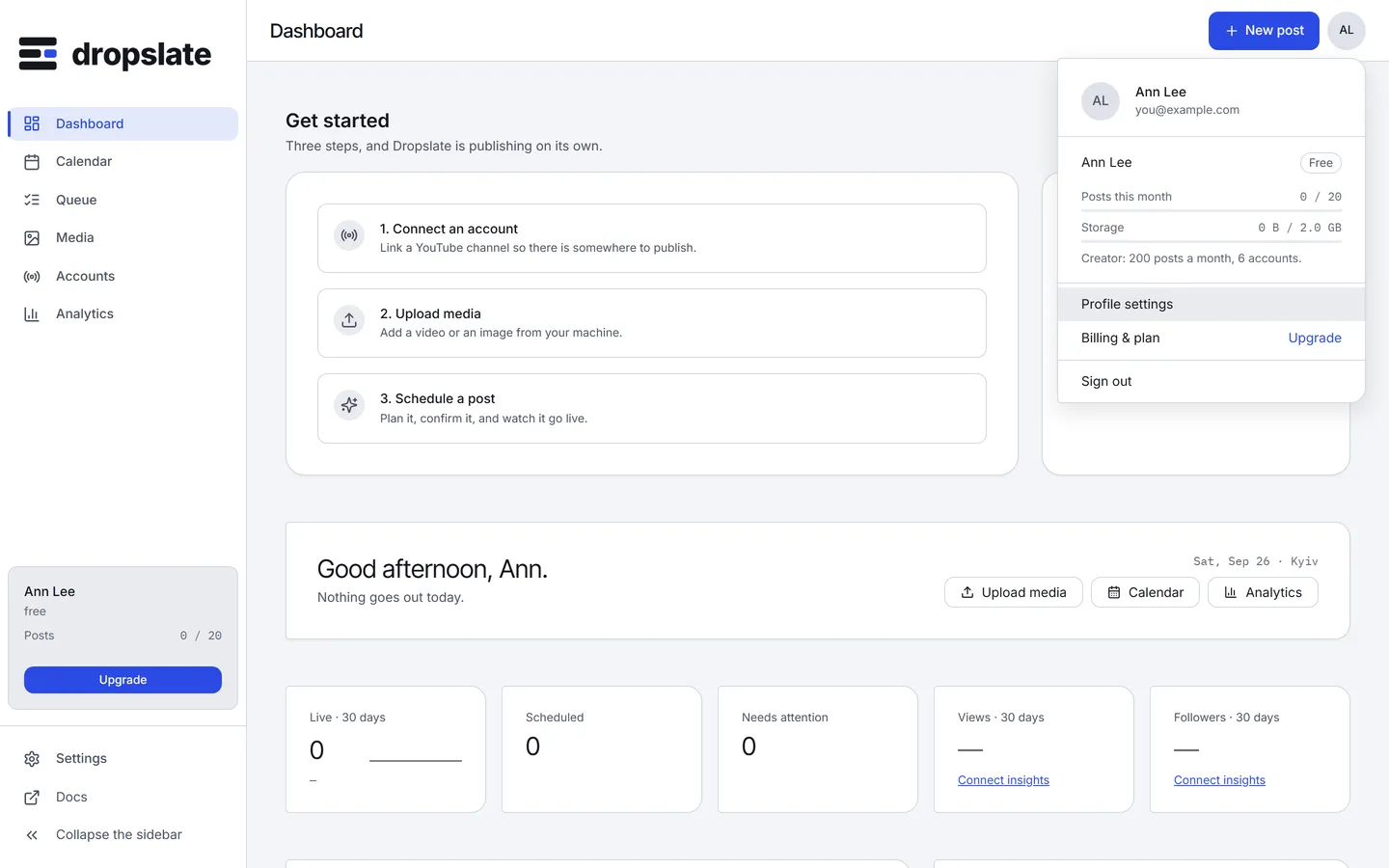Click the you@example.com email text
Viewport: 1389px width, 868px height.
[1187, 110]
